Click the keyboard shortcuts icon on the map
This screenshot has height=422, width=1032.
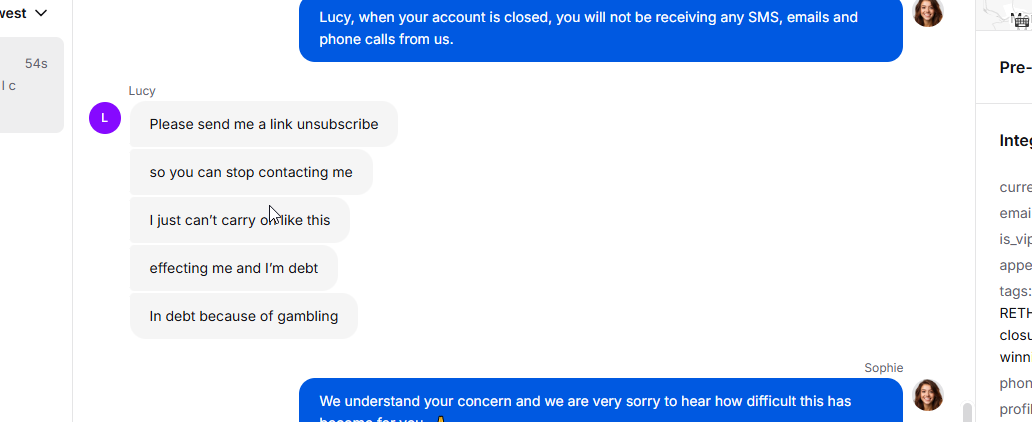(x=1021, y=22)
